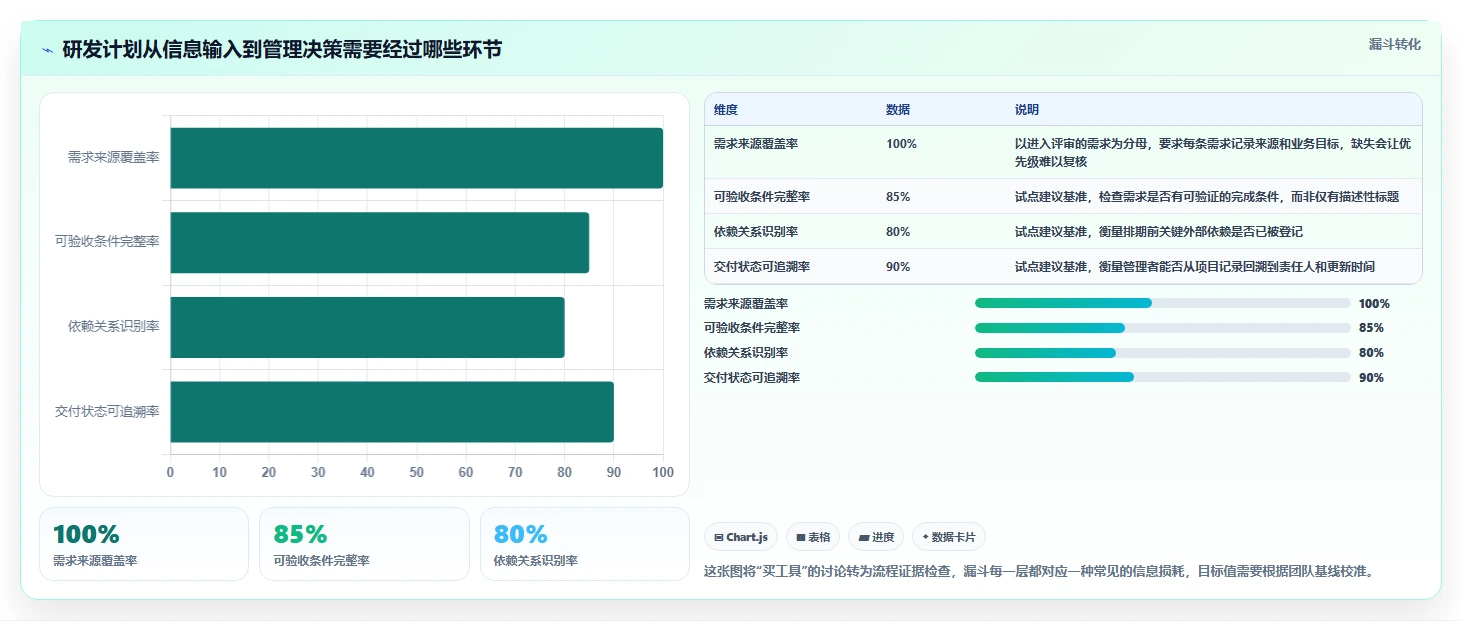Click the 80% value in the table

[898, 232]
